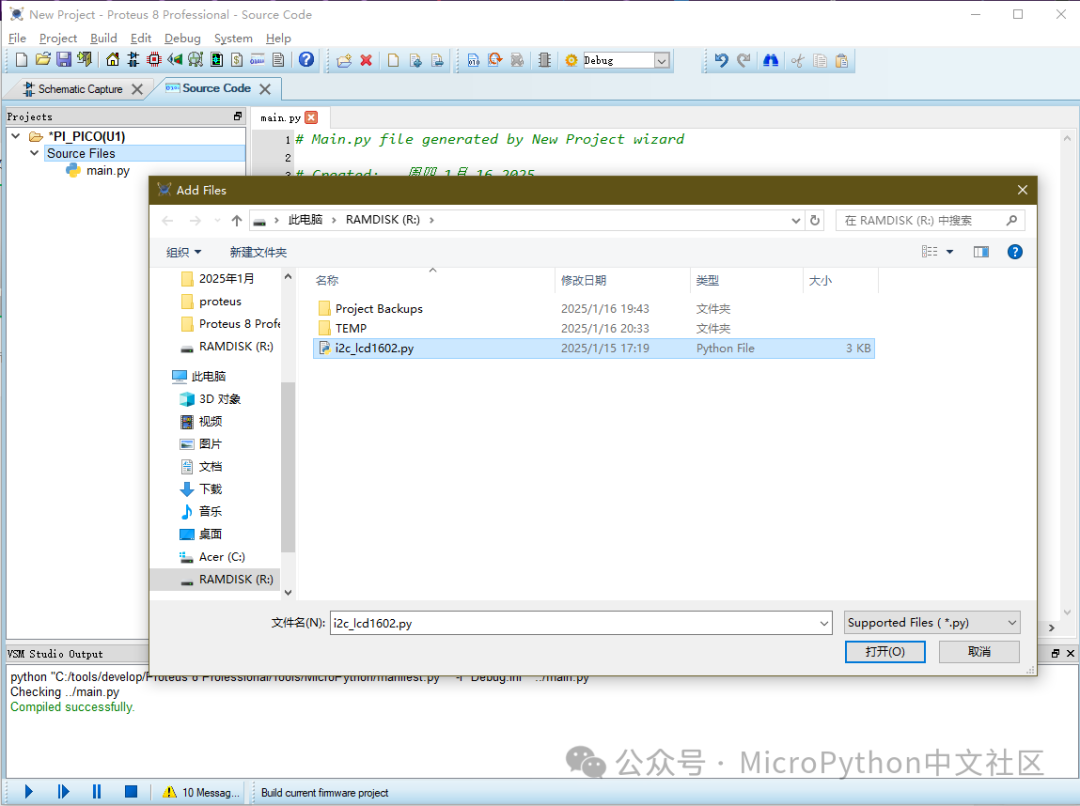Open Project Settings gear icon
1080x806 pixels.
571,60
